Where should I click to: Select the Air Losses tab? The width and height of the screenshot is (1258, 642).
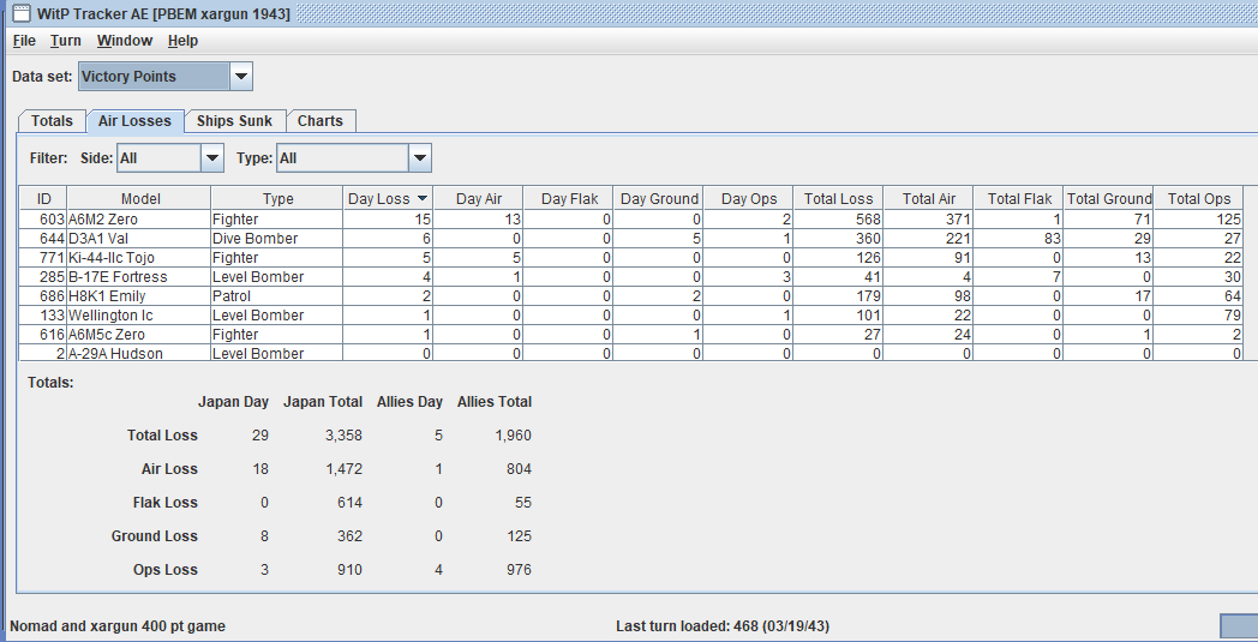(x=135, y=121)
